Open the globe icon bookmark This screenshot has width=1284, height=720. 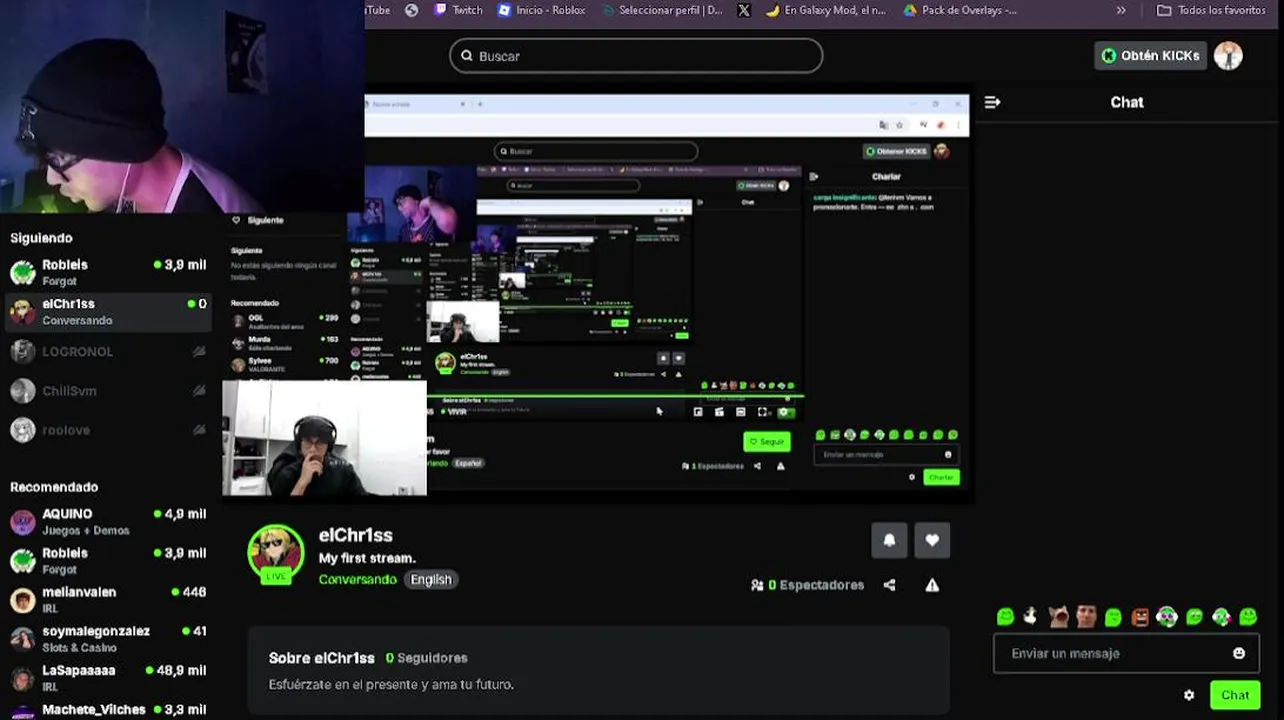[x=411, y=10]
